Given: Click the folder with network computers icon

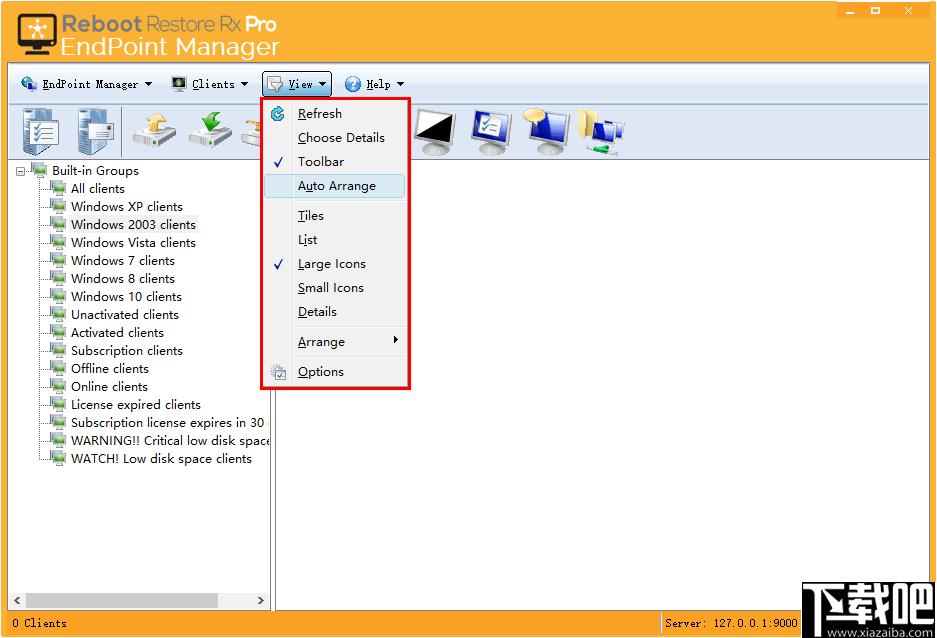Looking at the screenshot, I should coord(601,133).
